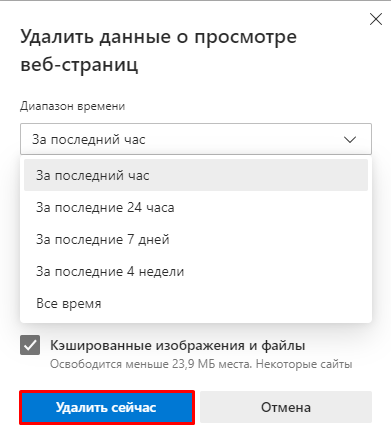Click the 'Некоторые сайты' text under cached files
The height and width of the screenshot is (439, 391).
(x=304, y=364)
